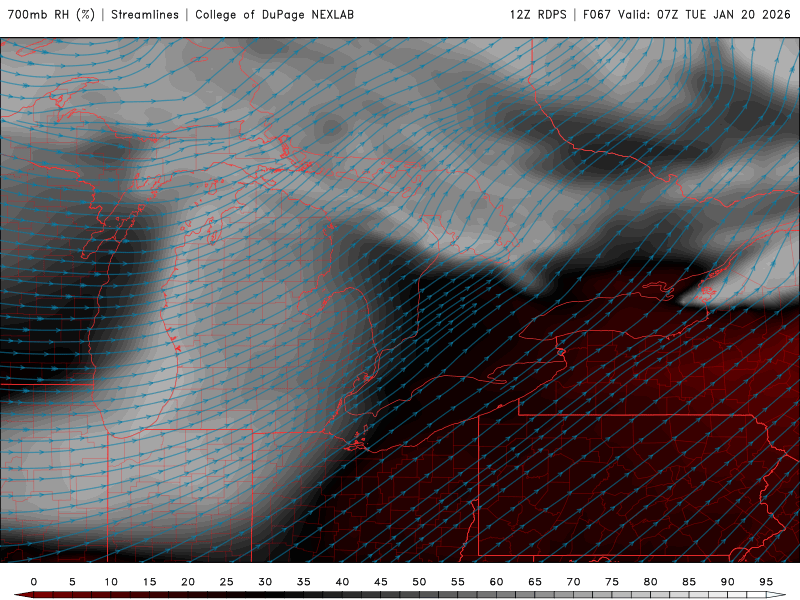Click the "20" humidity legend label
Screen dimensions: 800x600
point(188,582)
